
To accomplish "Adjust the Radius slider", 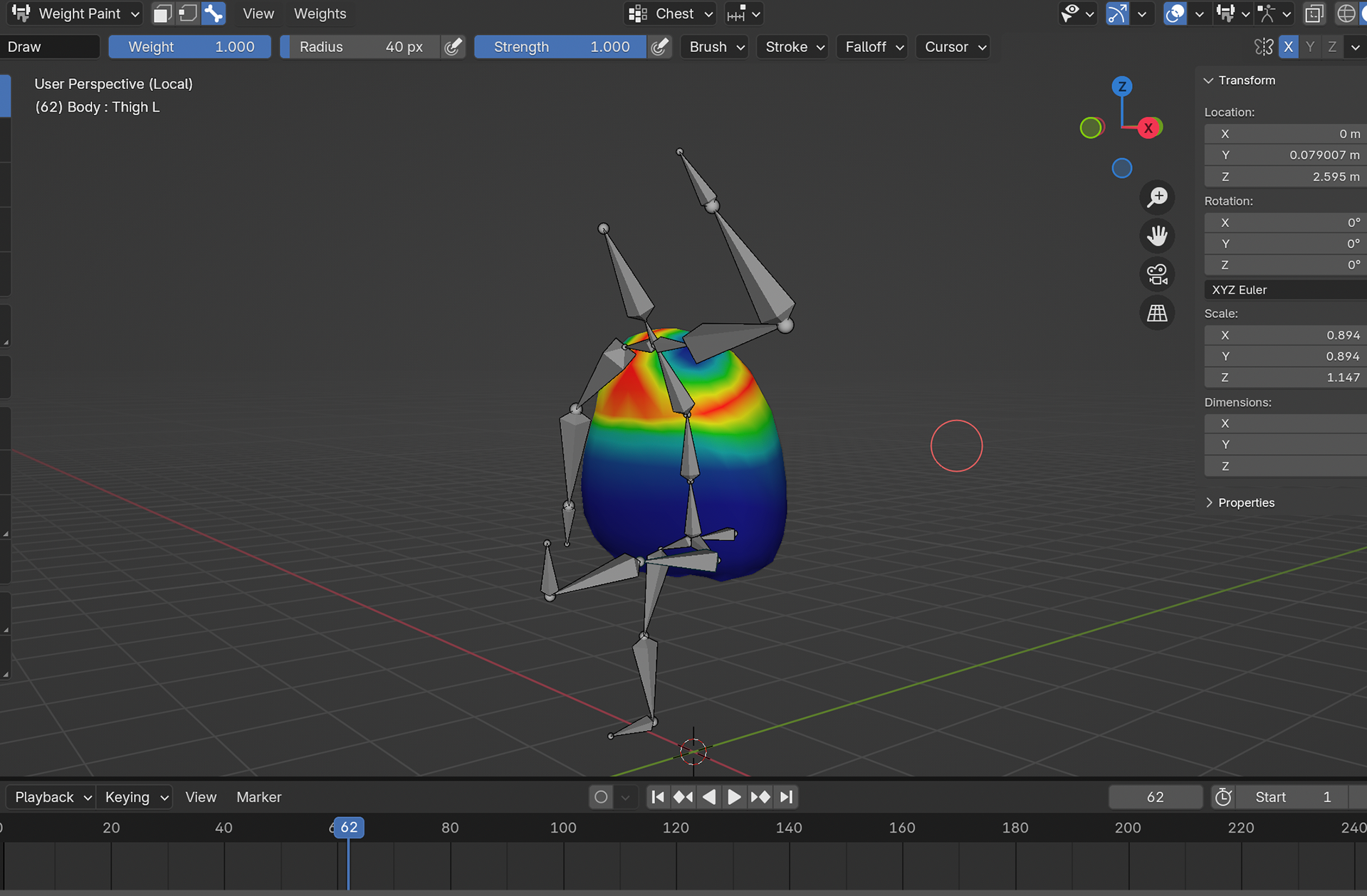I will point(360,47).
